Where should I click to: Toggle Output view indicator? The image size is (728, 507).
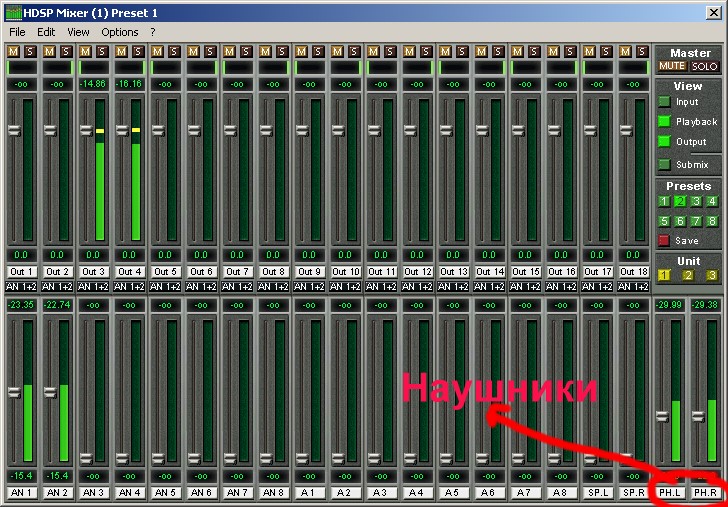(664, 142)
